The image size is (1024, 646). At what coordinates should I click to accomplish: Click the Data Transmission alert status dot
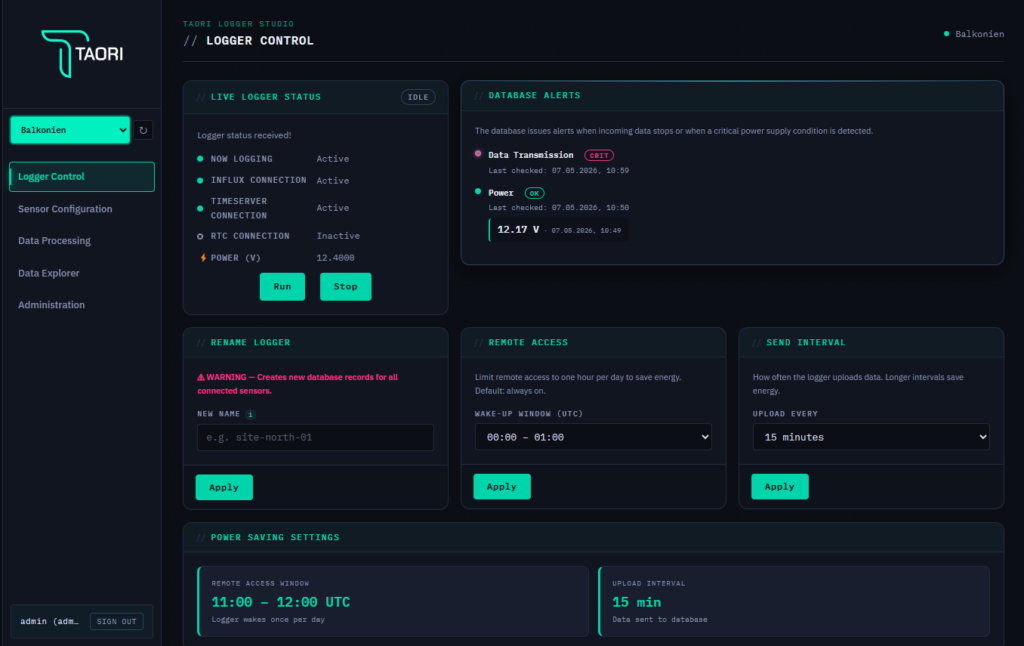pyautogui.click(x=478, y=153)
